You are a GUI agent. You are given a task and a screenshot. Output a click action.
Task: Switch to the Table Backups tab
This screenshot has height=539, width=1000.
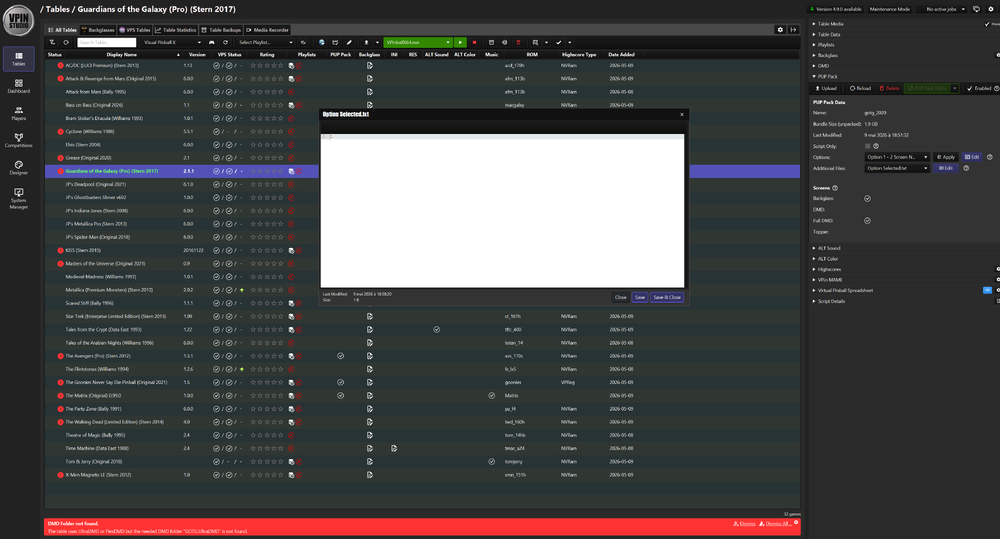click(x=221, y=30)
